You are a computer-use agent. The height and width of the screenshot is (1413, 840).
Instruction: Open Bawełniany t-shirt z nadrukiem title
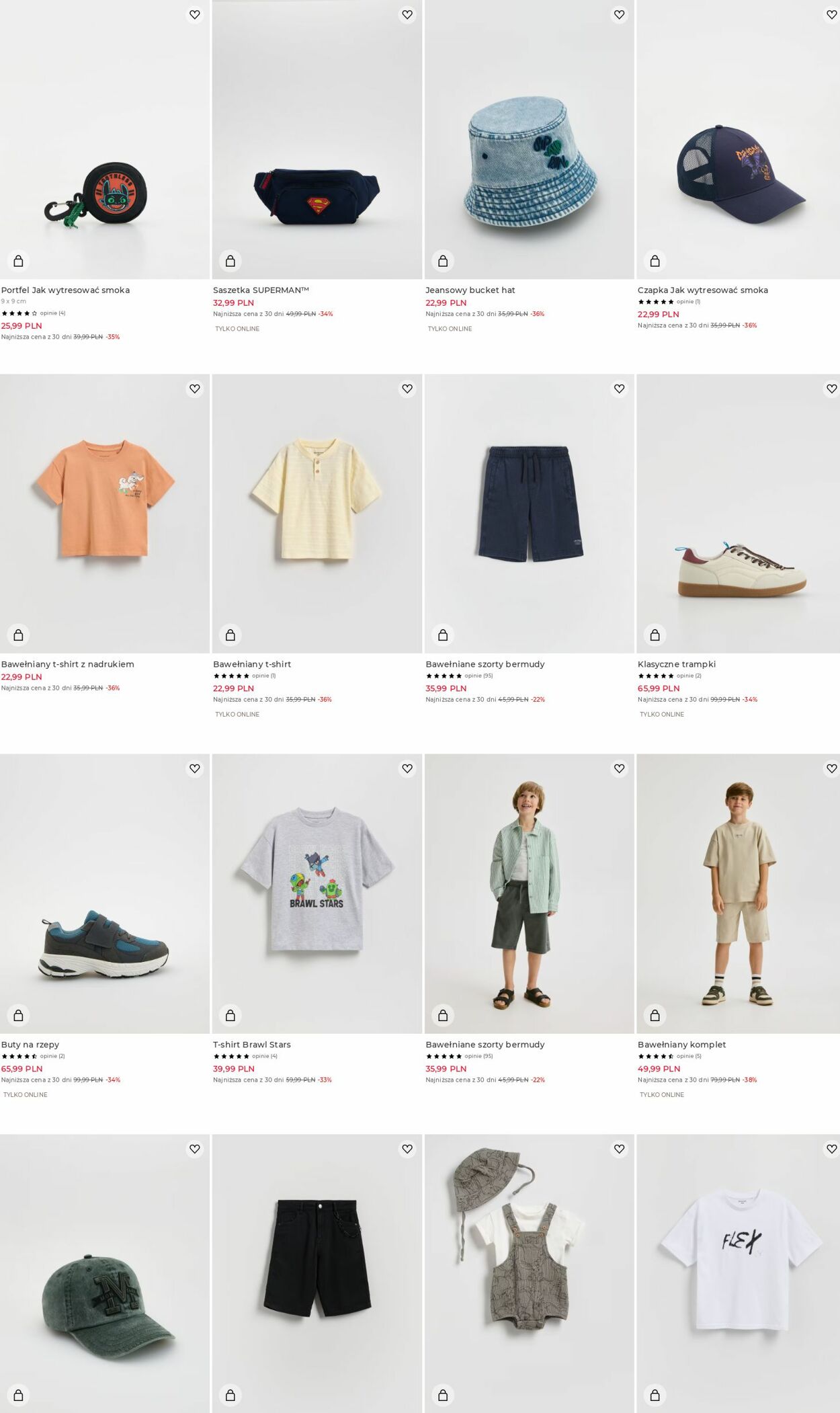pyautogui.click(x=68, y=664)
